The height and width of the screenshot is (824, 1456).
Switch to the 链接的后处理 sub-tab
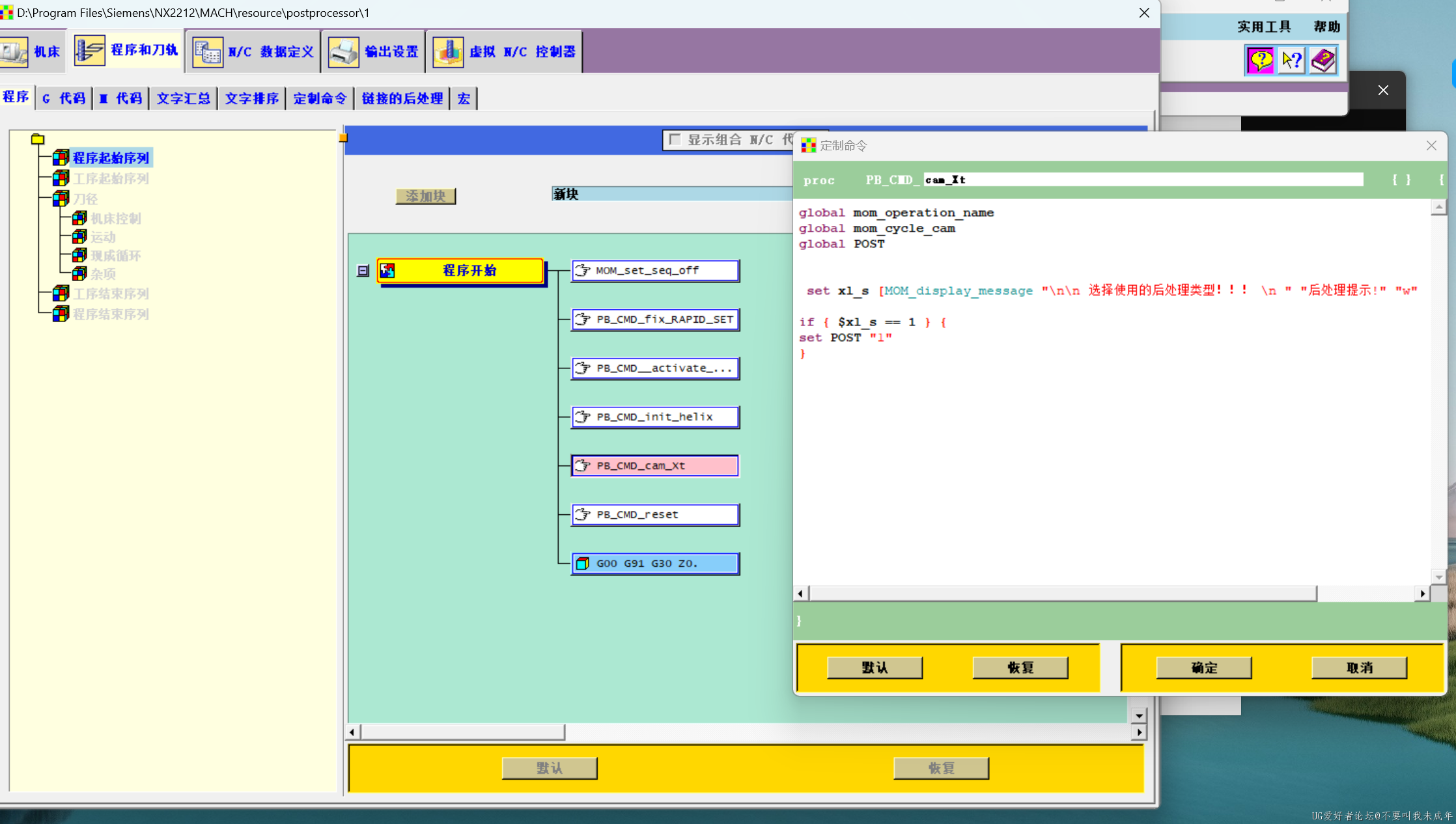402,98
